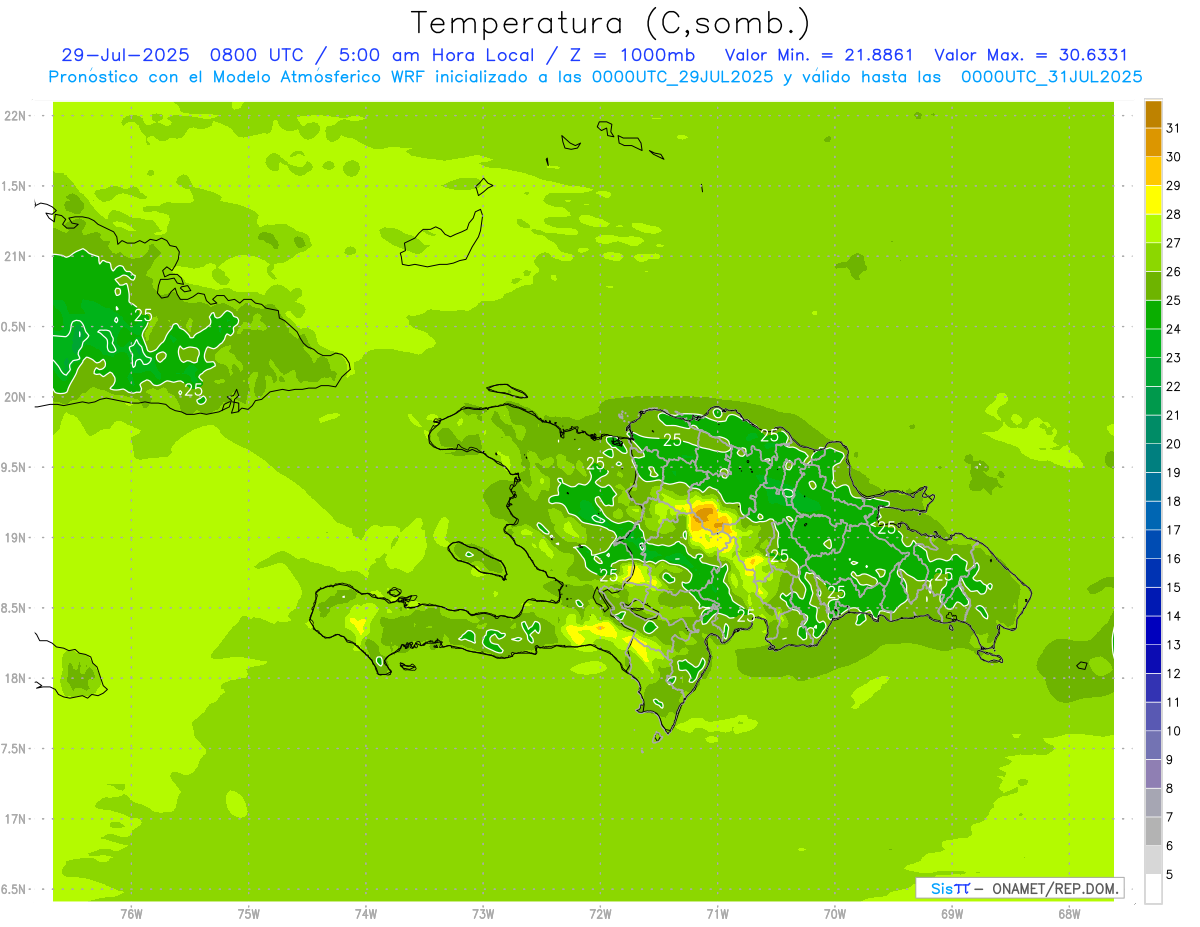This screenshot has height=927, width=1200.
Task: Click the "76W" longitude axis label
Action: [x=131, y=913]
